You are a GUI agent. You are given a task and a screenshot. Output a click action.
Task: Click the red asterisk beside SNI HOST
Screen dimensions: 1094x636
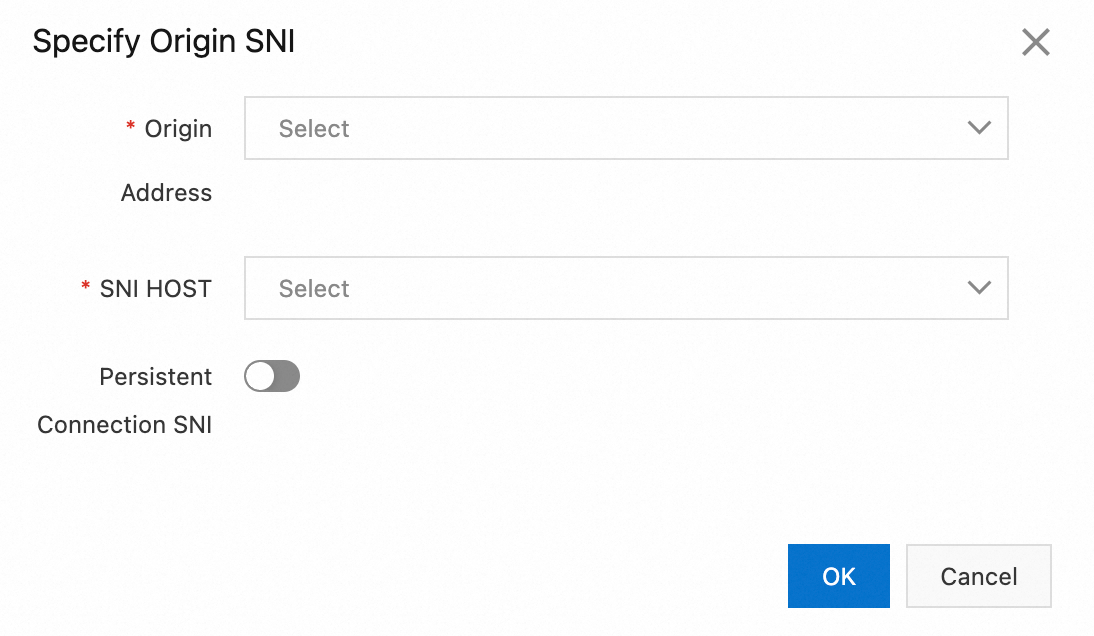tap(86, 288)
